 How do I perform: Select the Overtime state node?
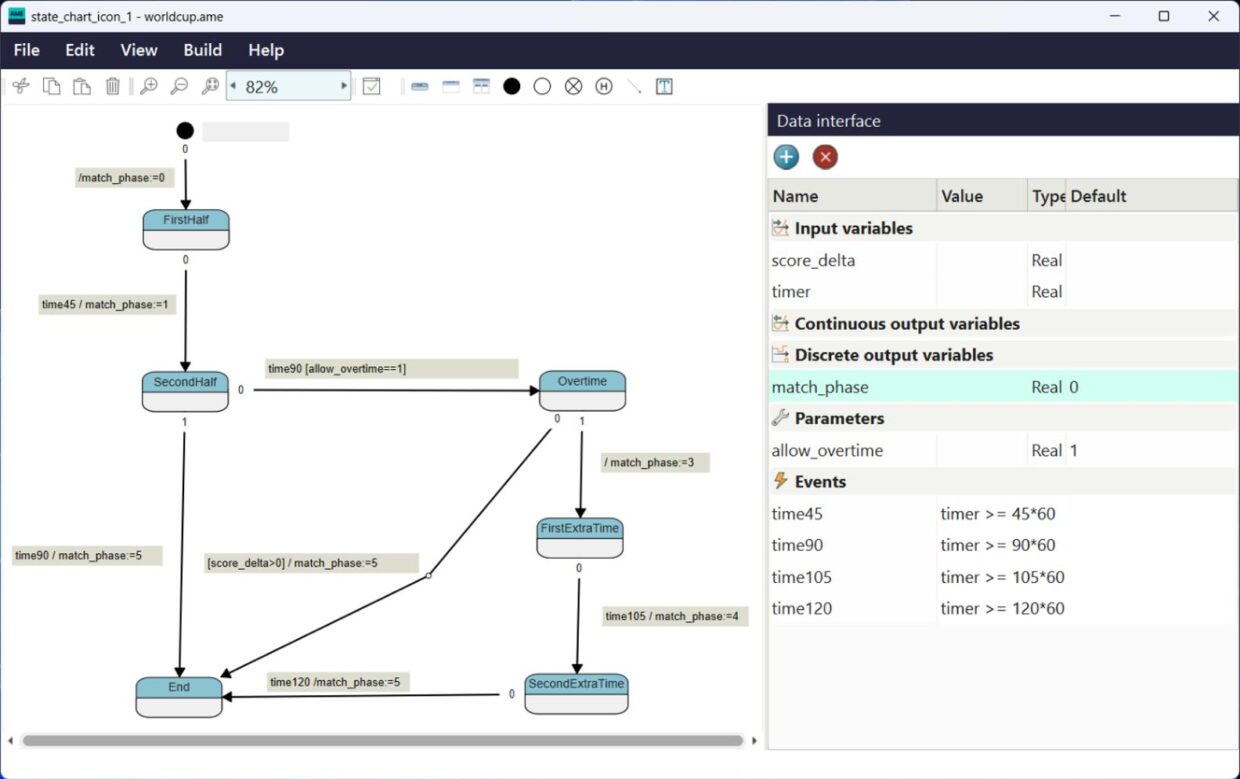(x=582, y=391)
